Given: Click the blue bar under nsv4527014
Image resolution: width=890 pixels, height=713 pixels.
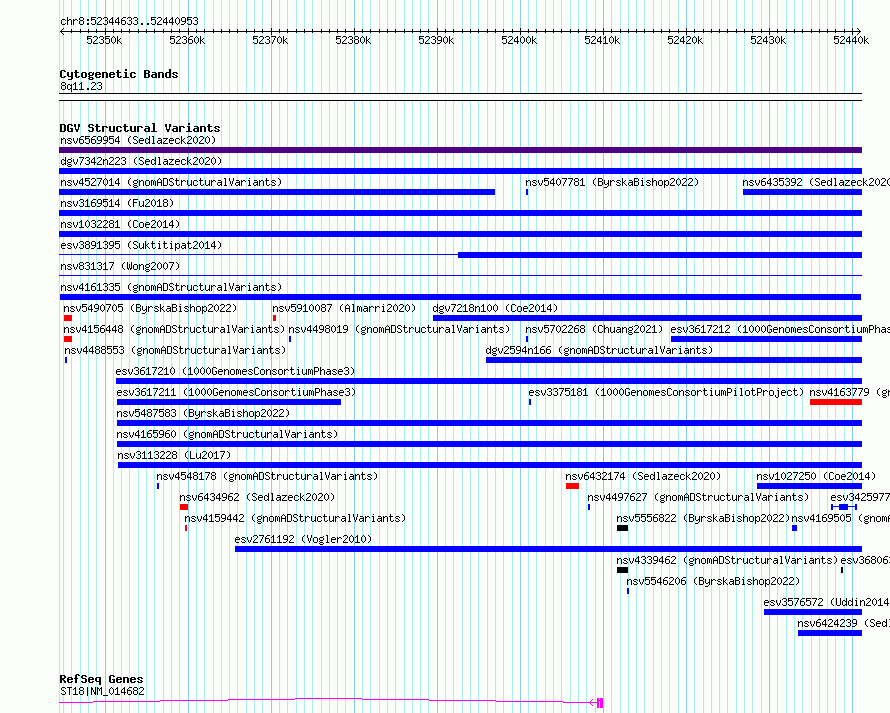Looking at the screenshot, I should [277, 192].
